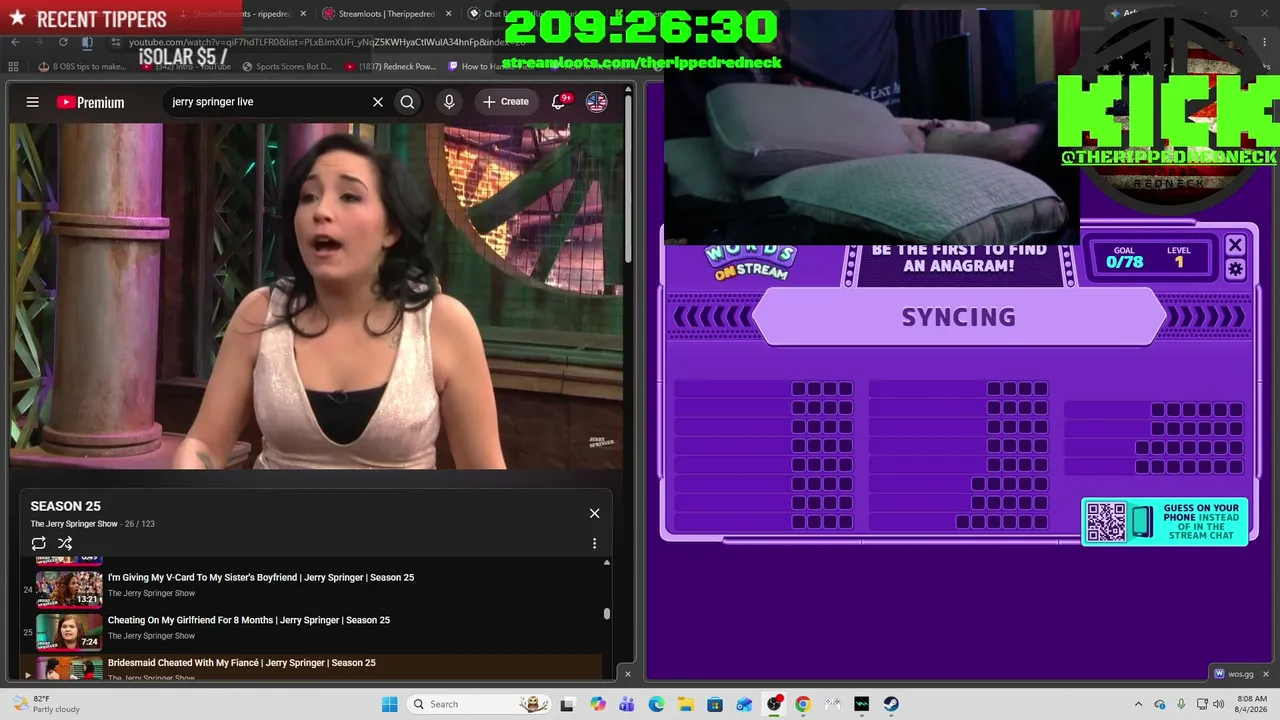Click the SYNCING word banner
The image size is (1280, 720).
pyautogui.click(x=958, y=317)
